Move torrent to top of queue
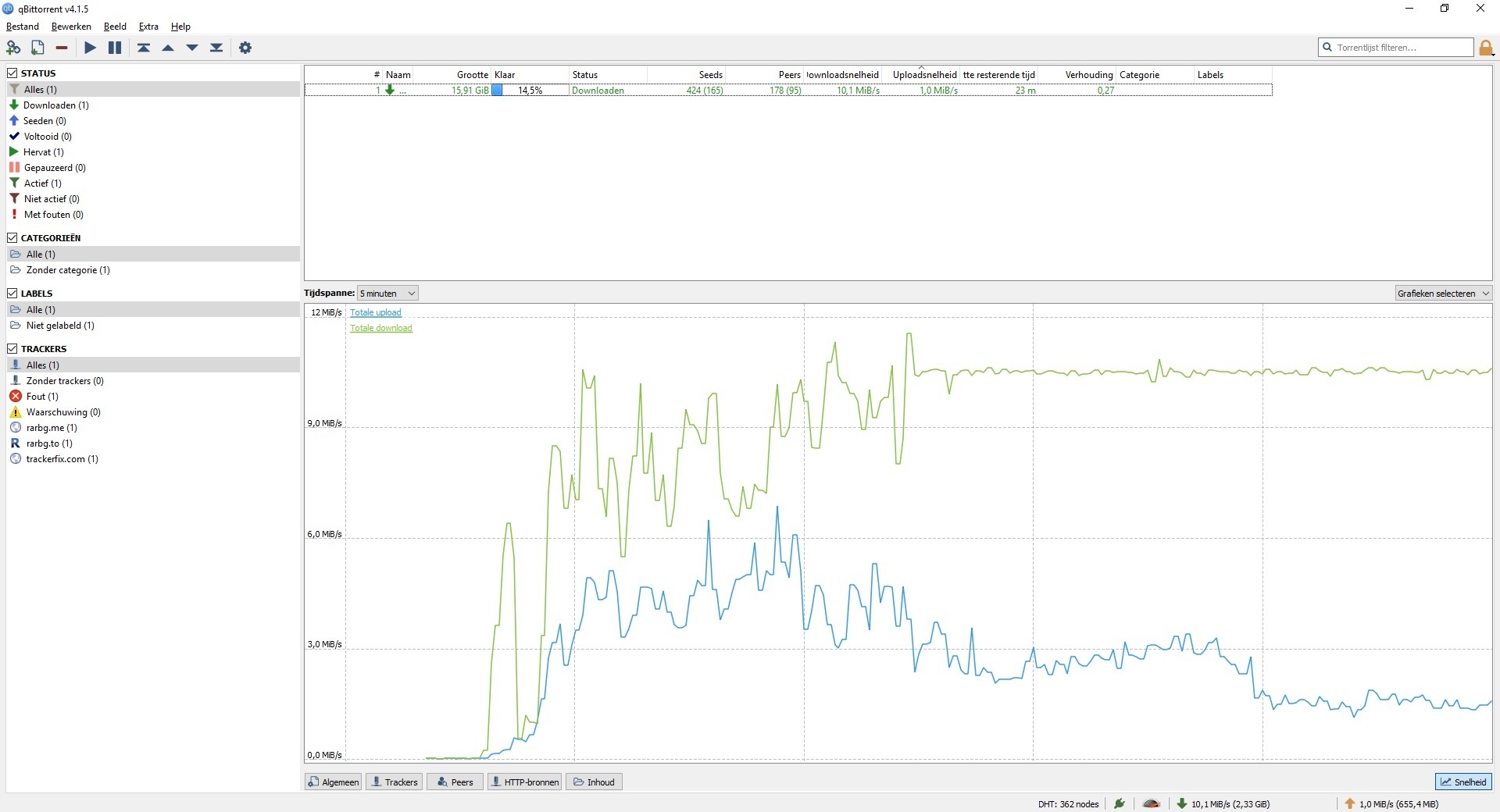The image size is (1500, 812). tap(144, 48)
